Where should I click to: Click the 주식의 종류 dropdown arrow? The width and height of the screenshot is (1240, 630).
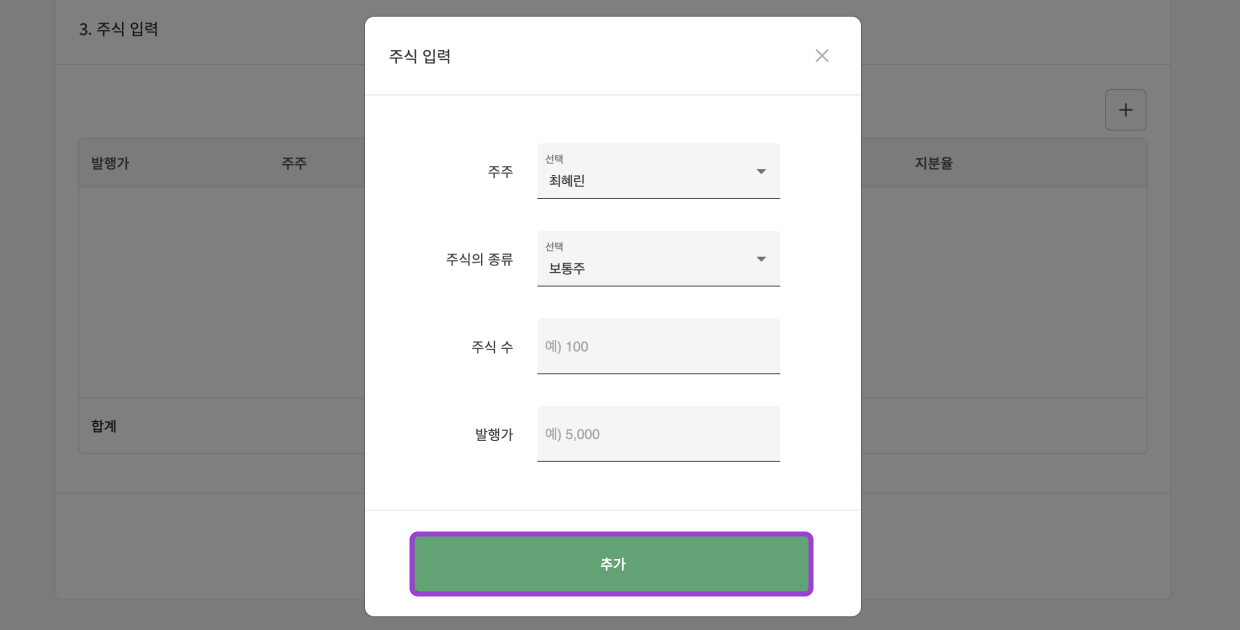point(761,260)
